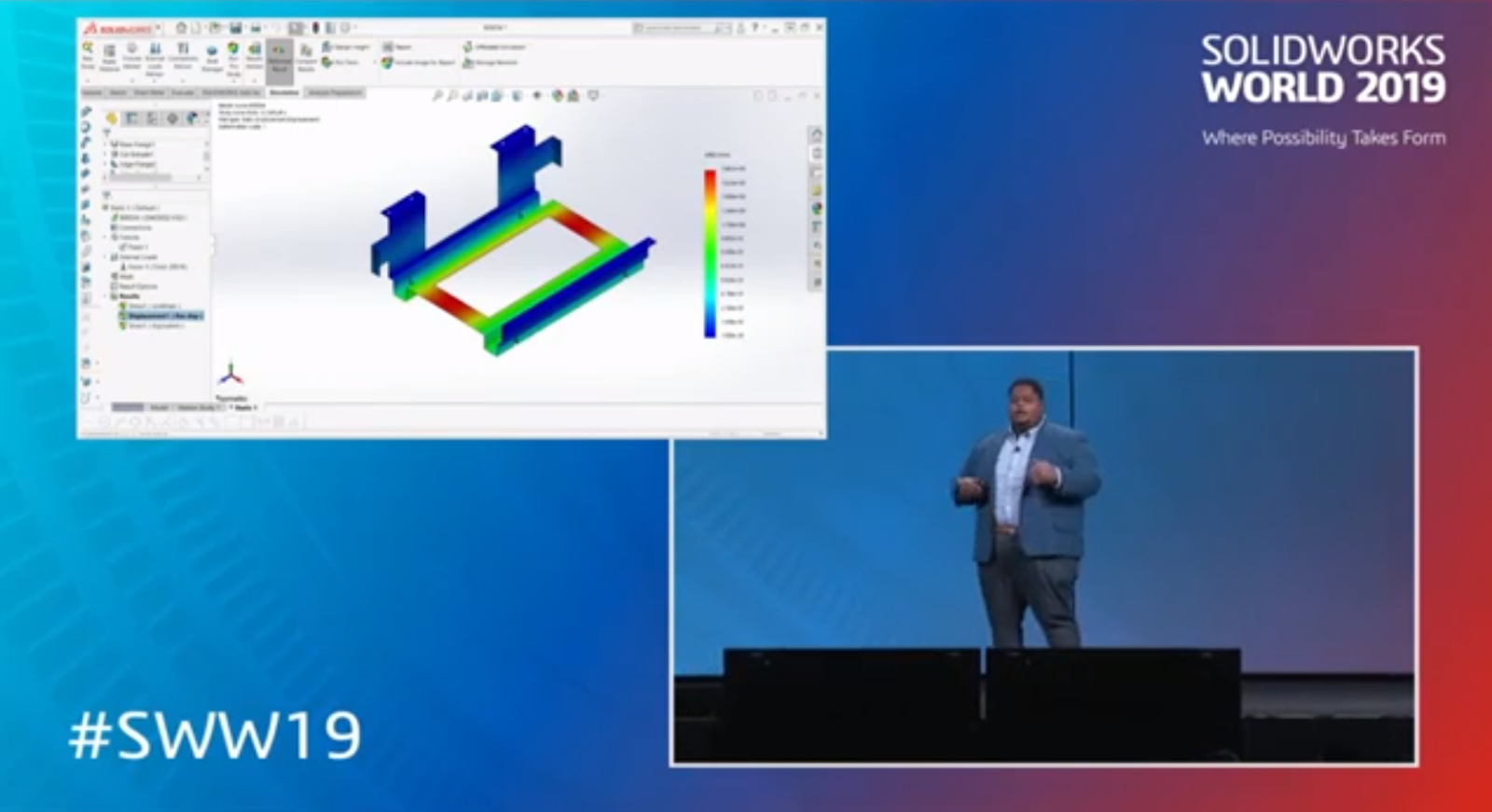Click Manage Network in the ribbon
Screen dimensions: 1492x812
pos(490,62)
